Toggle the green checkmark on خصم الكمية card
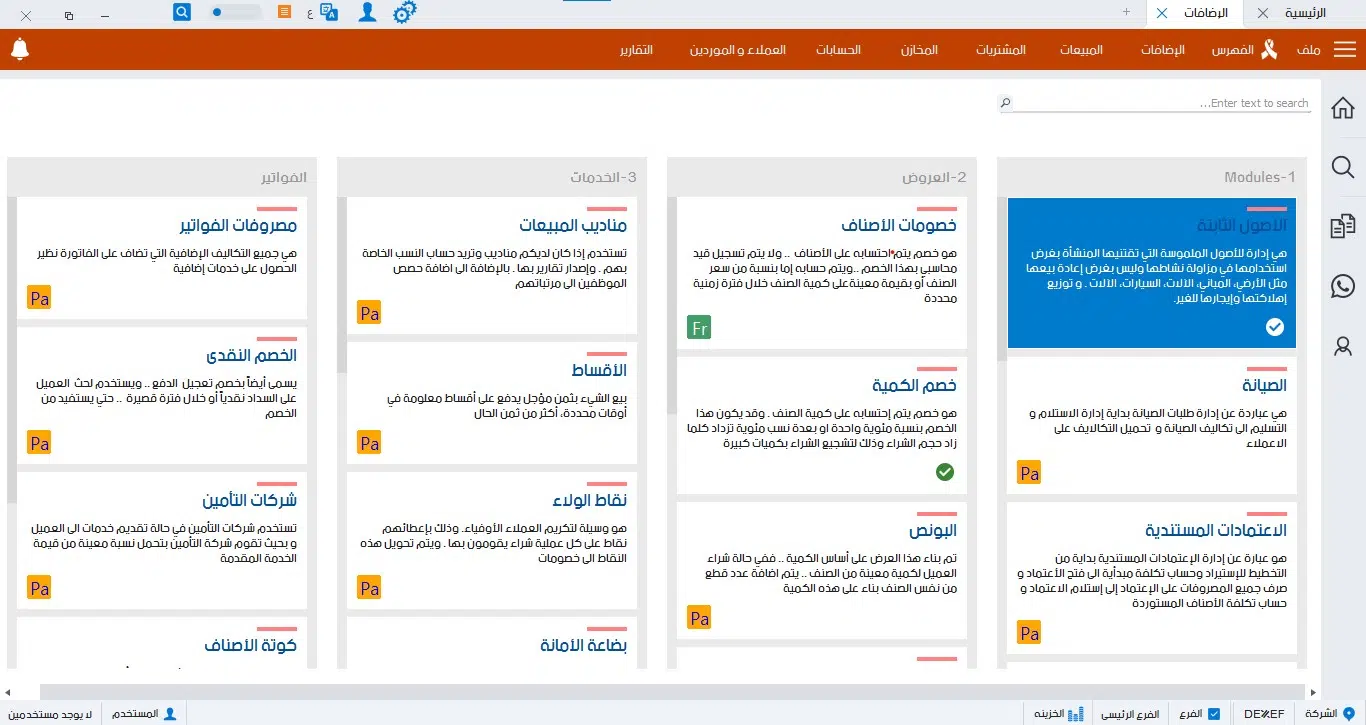Screen dimensions: 1366x725 (x=945, y=472)
